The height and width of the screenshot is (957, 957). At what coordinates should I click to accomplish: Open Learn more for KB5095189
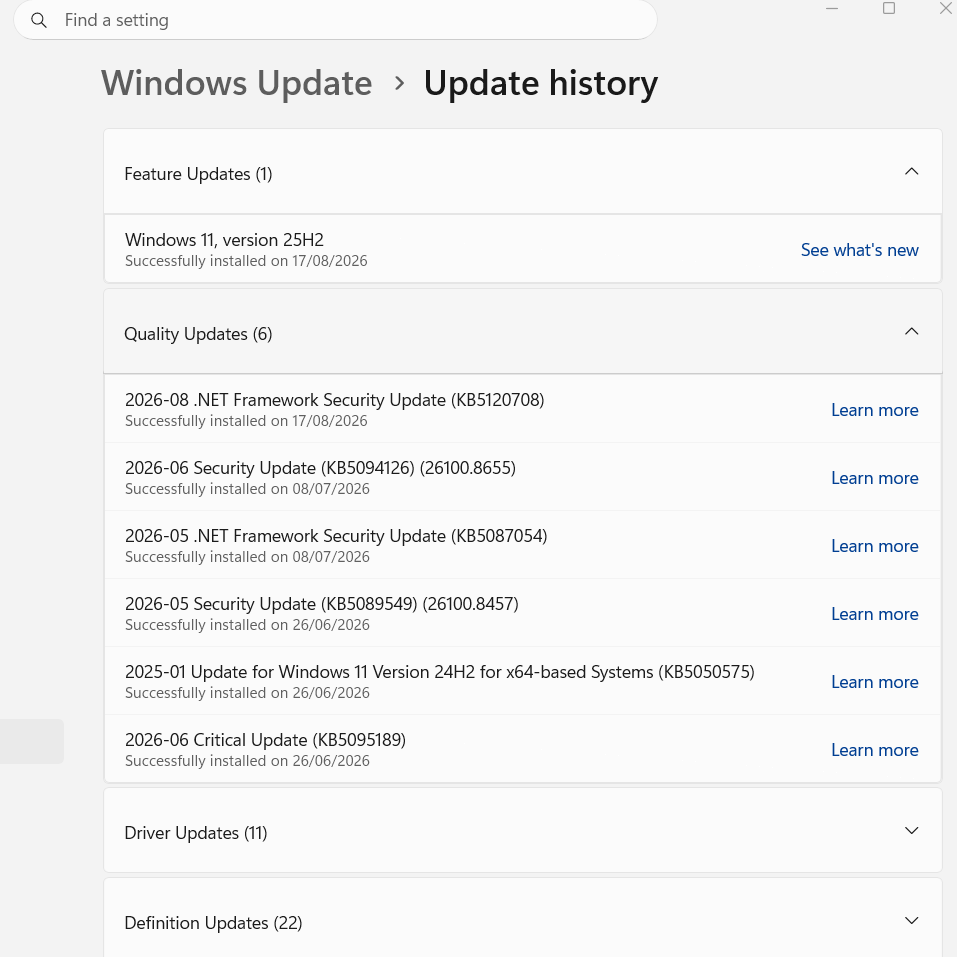click(875, 750)
